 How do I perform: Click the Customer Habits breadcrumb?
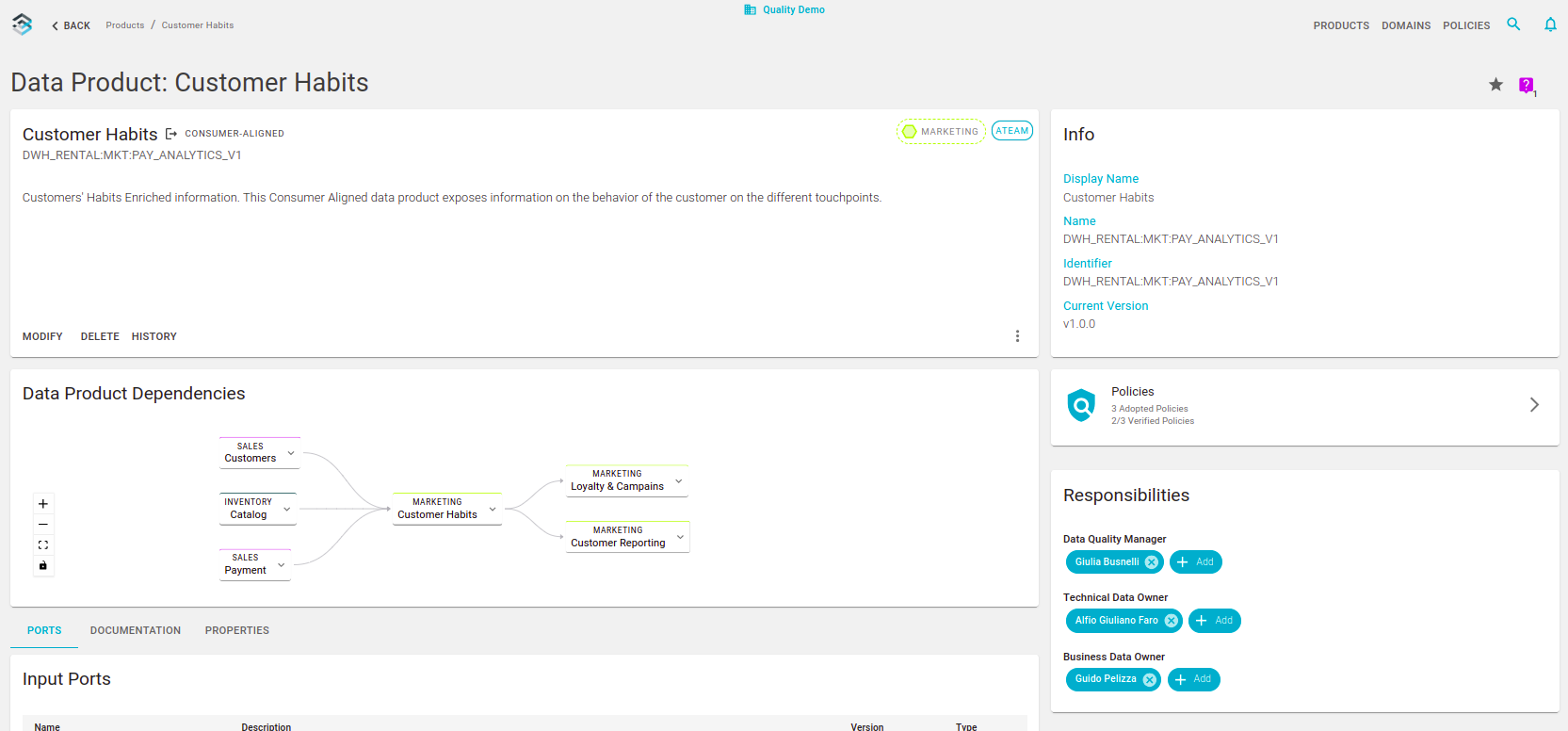click(x=198, y=25)
